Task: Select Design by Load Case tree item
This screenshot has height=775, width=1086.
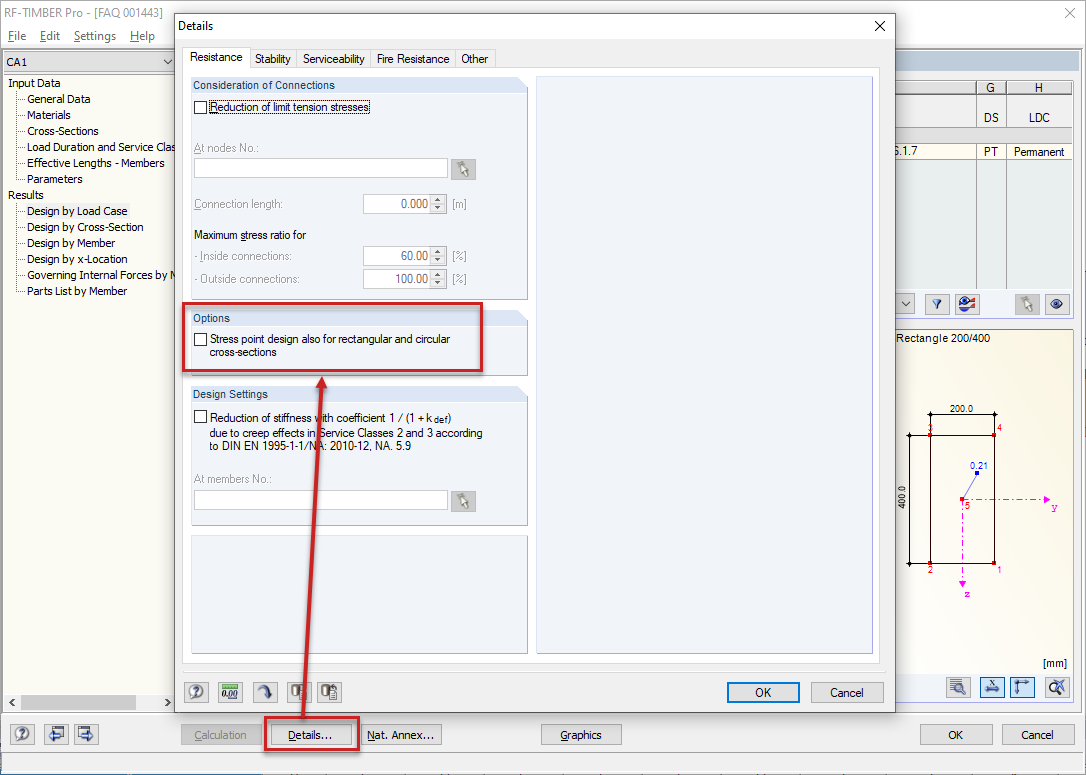Action: click(x=77, y=211)
